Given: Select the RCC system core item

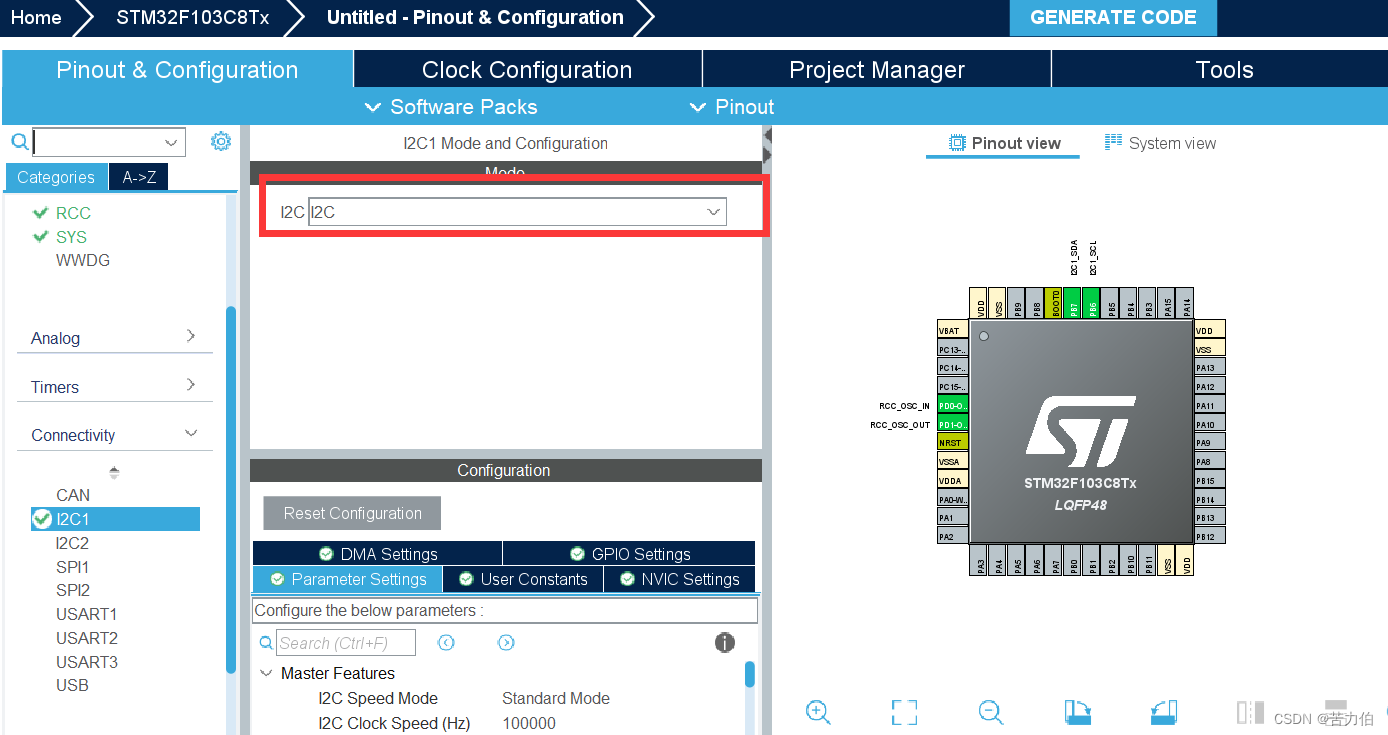Looking at the screenshot, I should tap(73, 213).
